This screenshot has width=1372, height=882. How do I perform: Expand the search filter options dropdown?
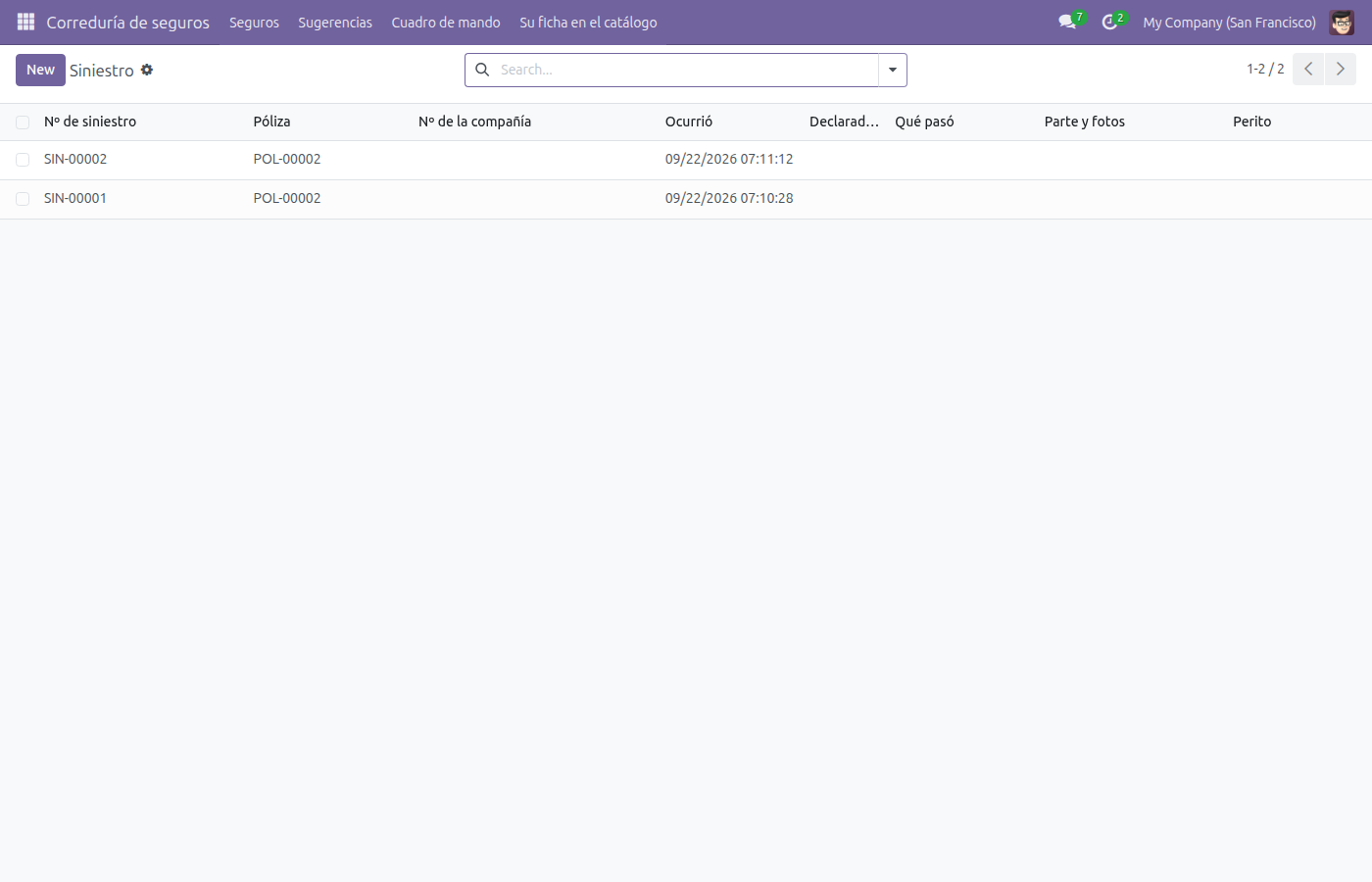point(893,70)
